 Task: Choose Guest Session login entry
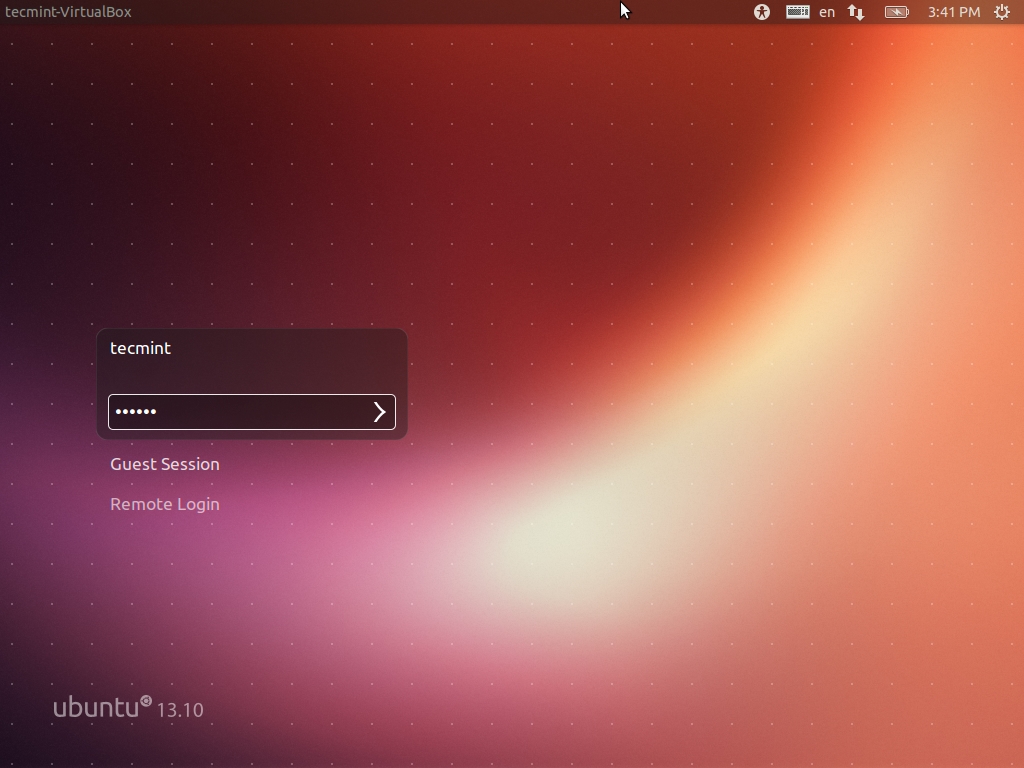point(165,464)
